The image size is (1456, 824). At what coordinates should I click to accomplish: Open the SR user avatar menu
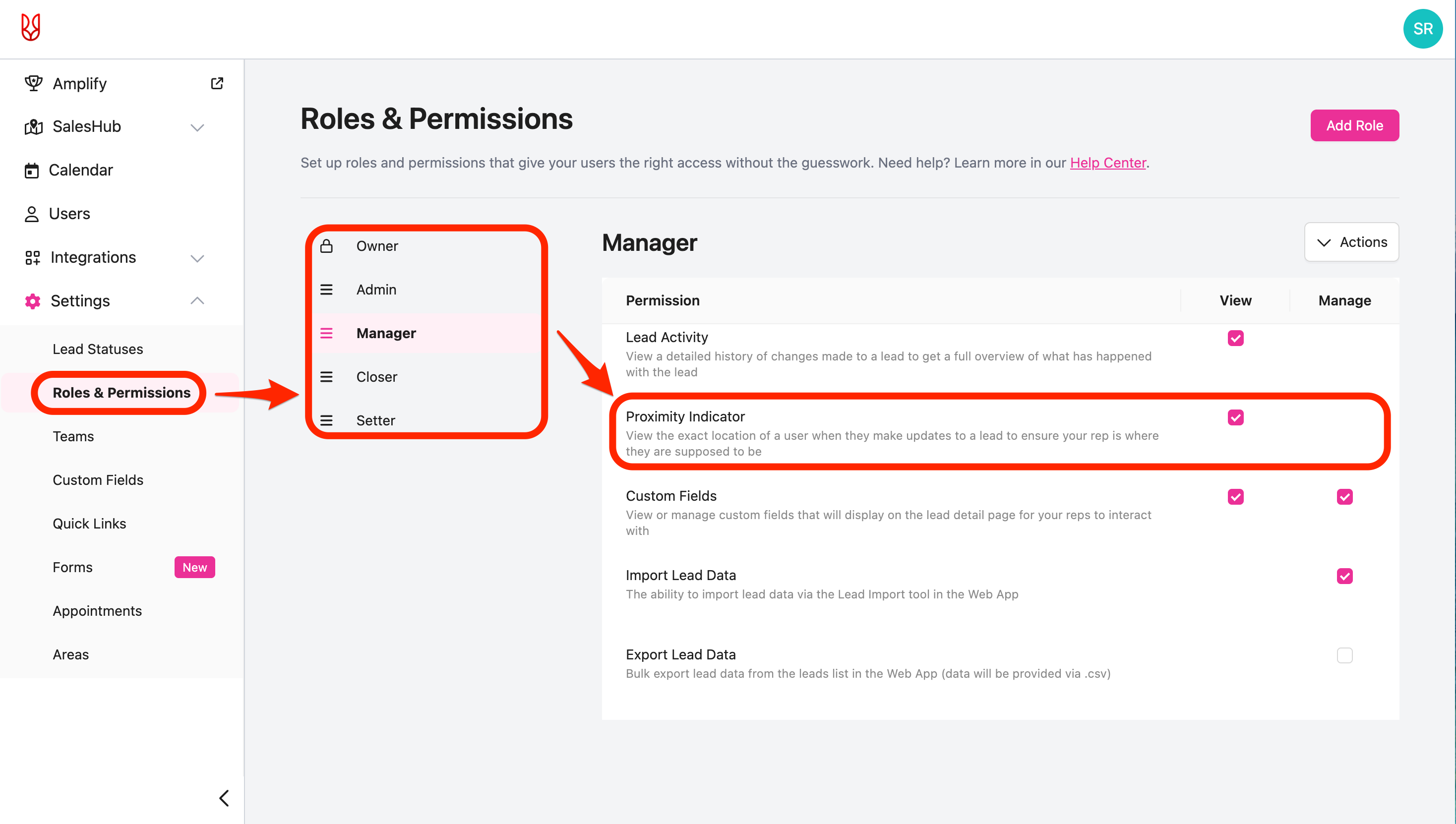point(1422,29)
